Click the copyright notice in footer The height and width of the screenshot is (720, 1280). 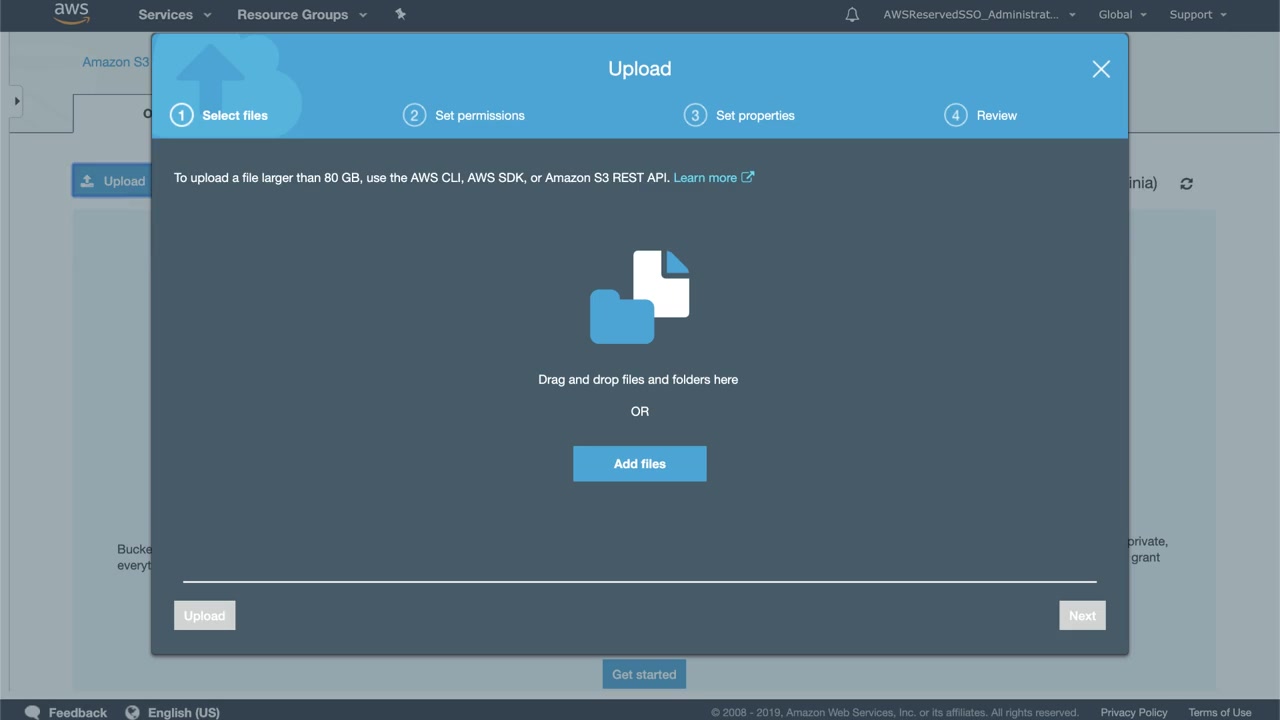895,713
